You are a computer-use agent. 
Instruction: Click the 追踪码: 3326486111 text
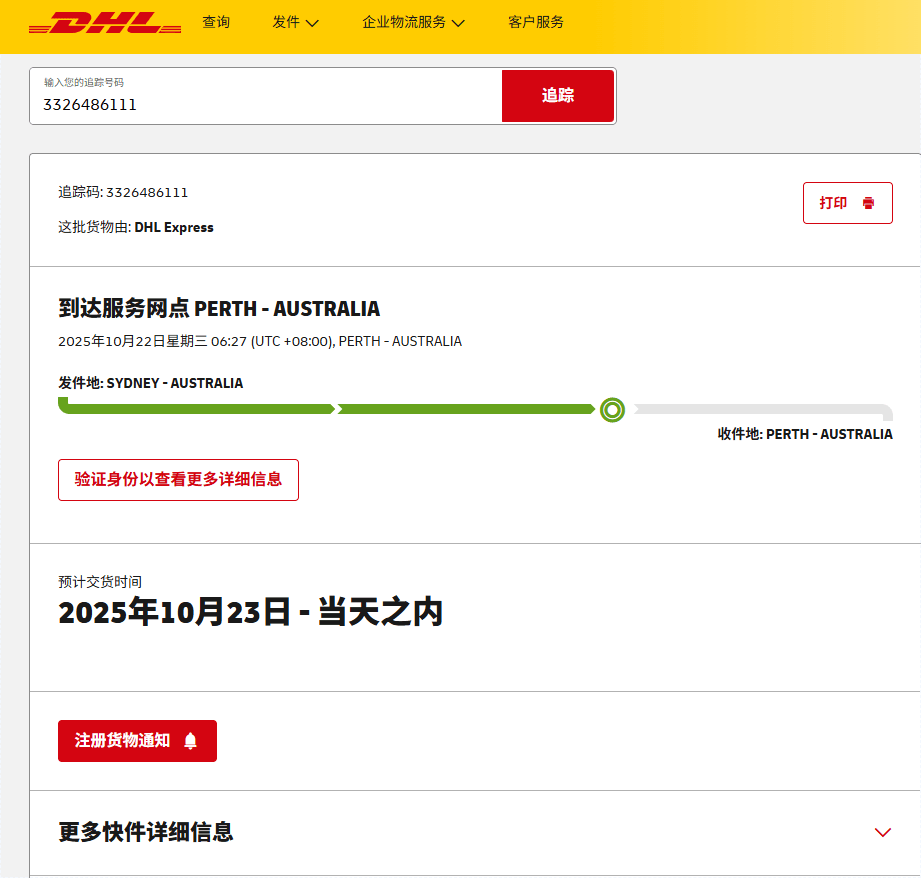point(123,192)
